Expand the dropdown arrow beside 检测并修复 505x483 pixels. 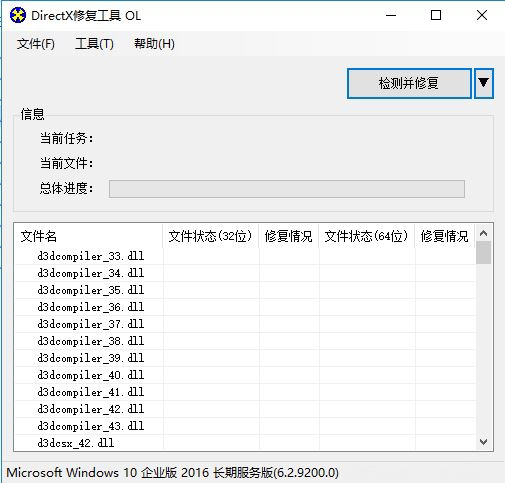483,83
